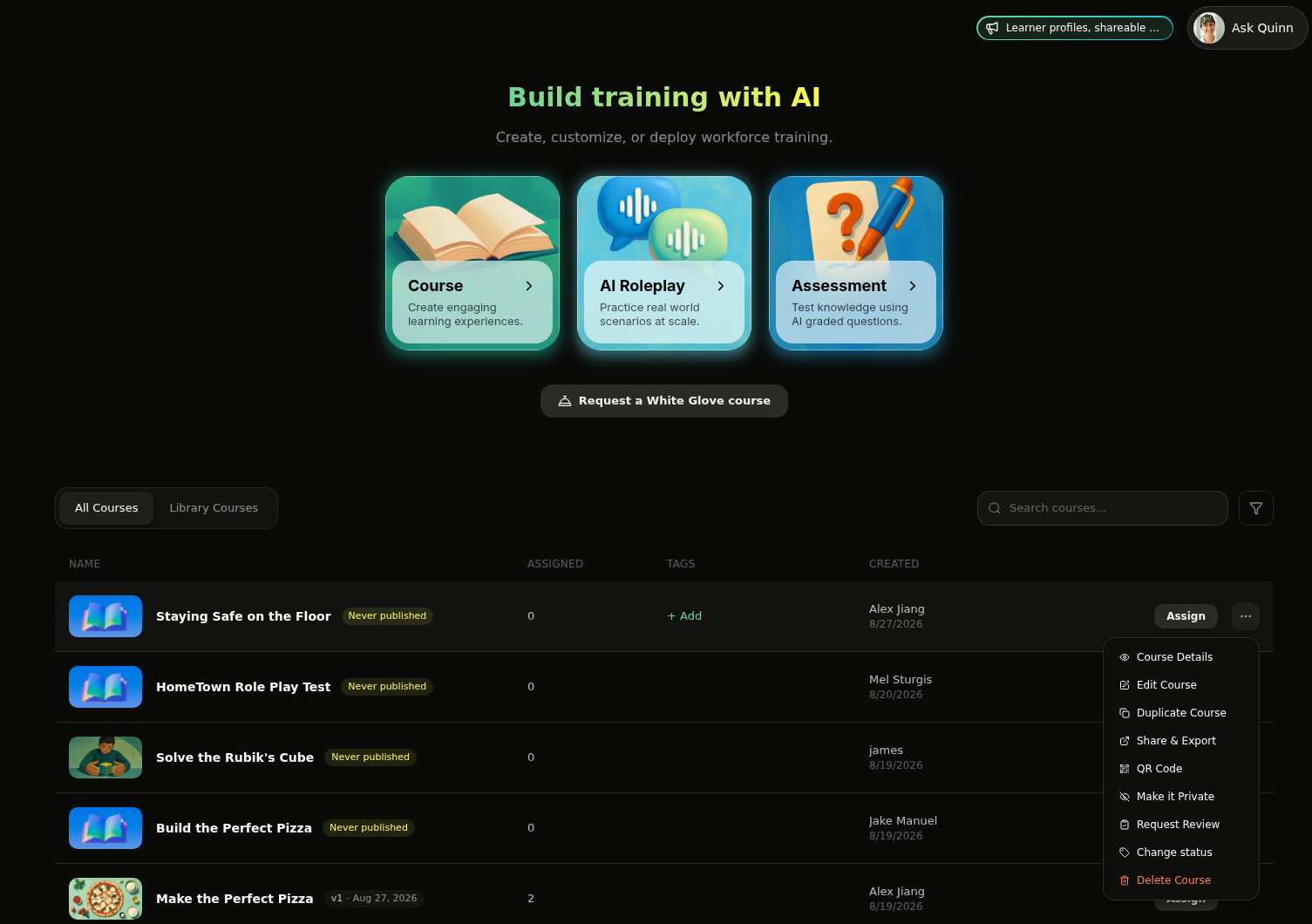Click the Assessment card chevron arrow
This screenshot has width=1312, height=924.
[913, 286]
